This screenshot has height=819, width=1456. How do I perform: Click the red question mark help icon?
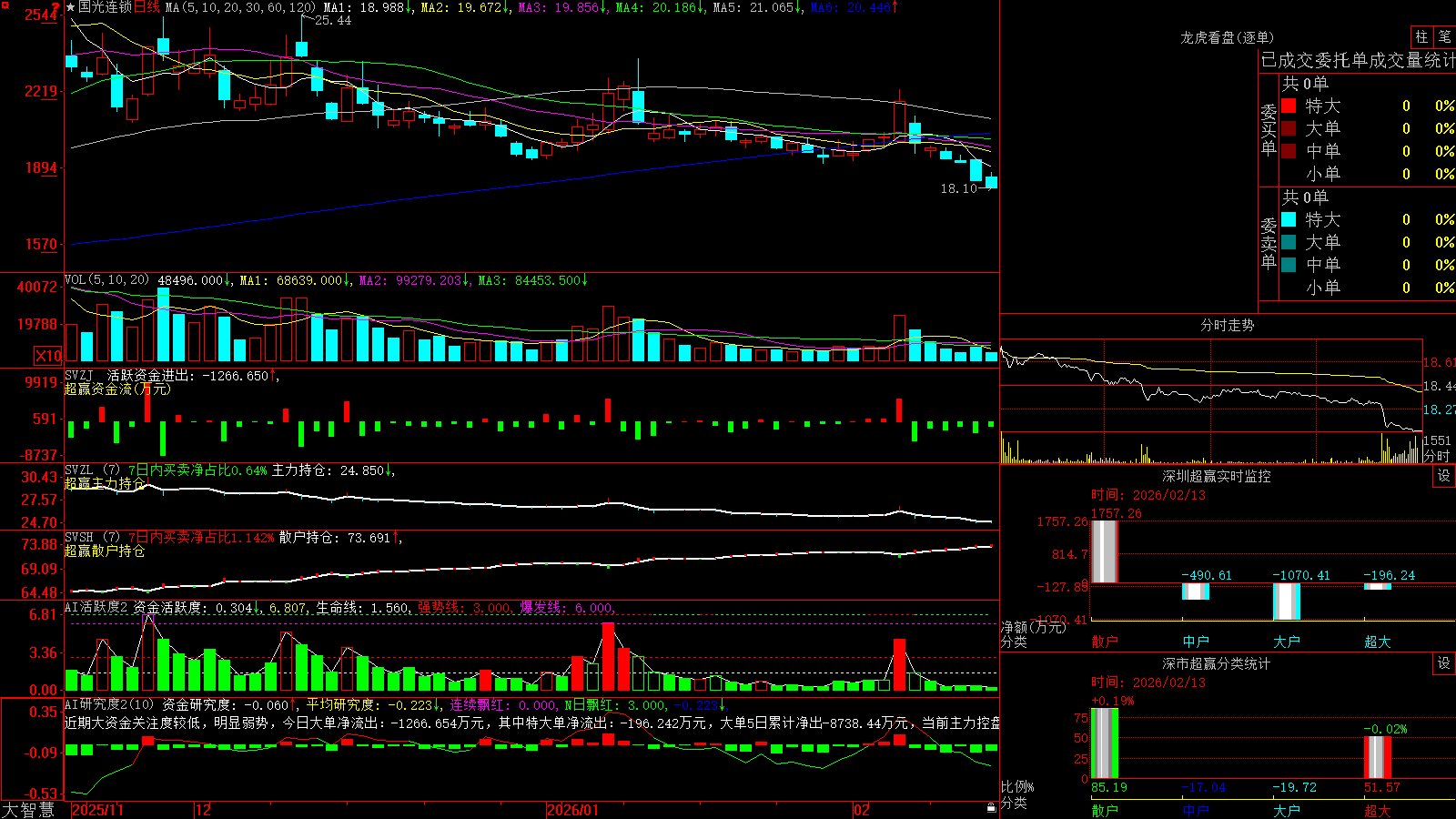click(x=56, y=7)
